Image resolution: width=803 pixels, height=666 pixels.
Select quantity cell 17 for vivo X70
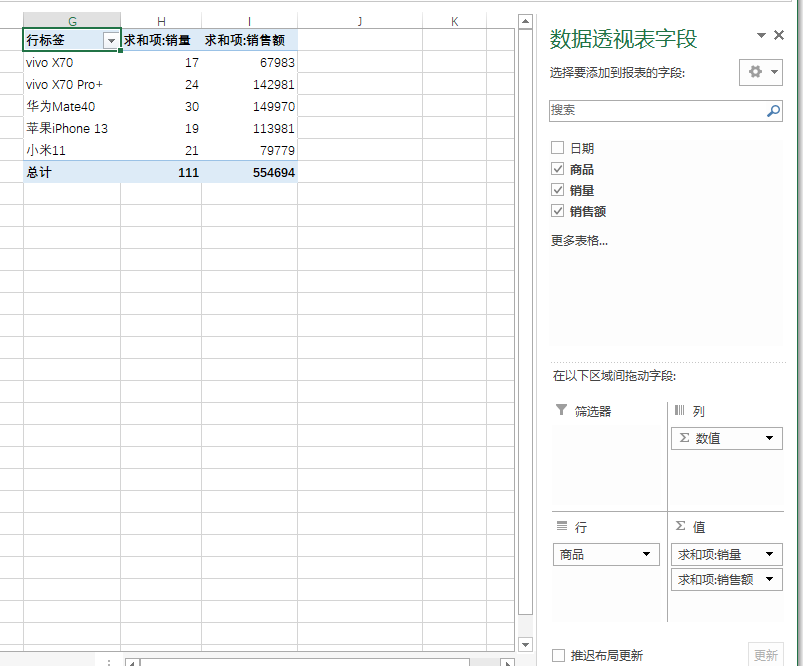coord(161,63)
